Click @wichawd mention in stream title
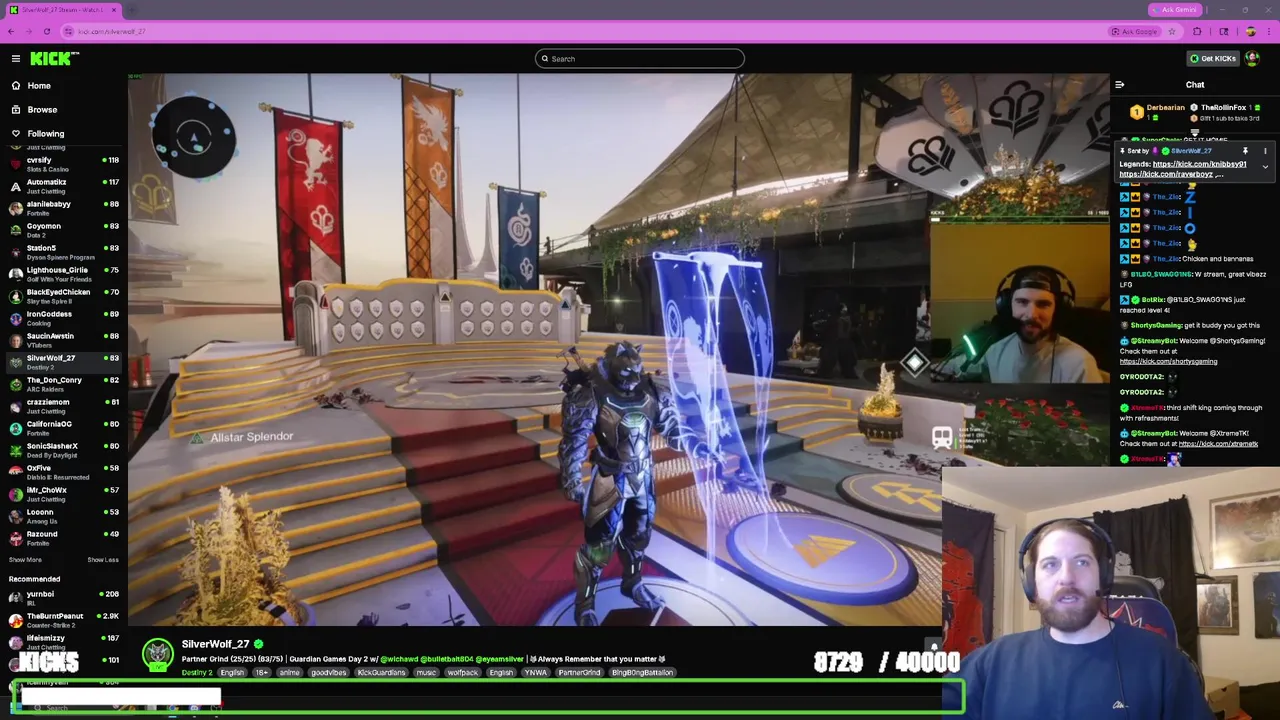 pos(398,659)
